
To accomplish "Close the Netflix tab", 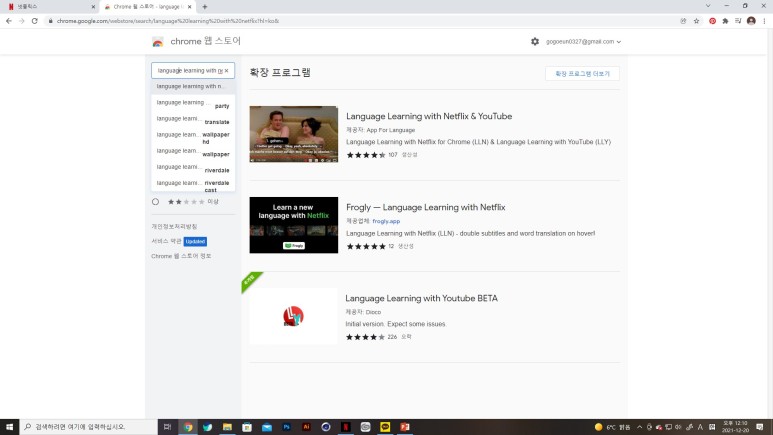I will [x=93, y=7].
